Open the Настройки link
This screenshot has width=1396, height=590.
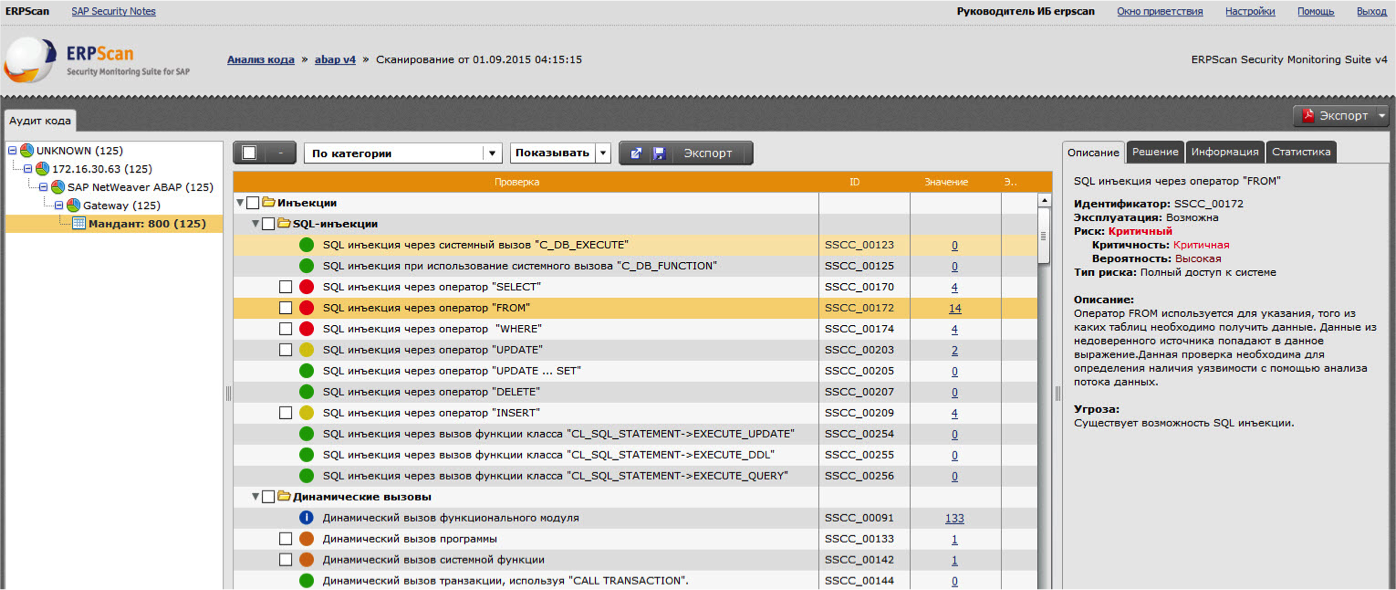1250,11
